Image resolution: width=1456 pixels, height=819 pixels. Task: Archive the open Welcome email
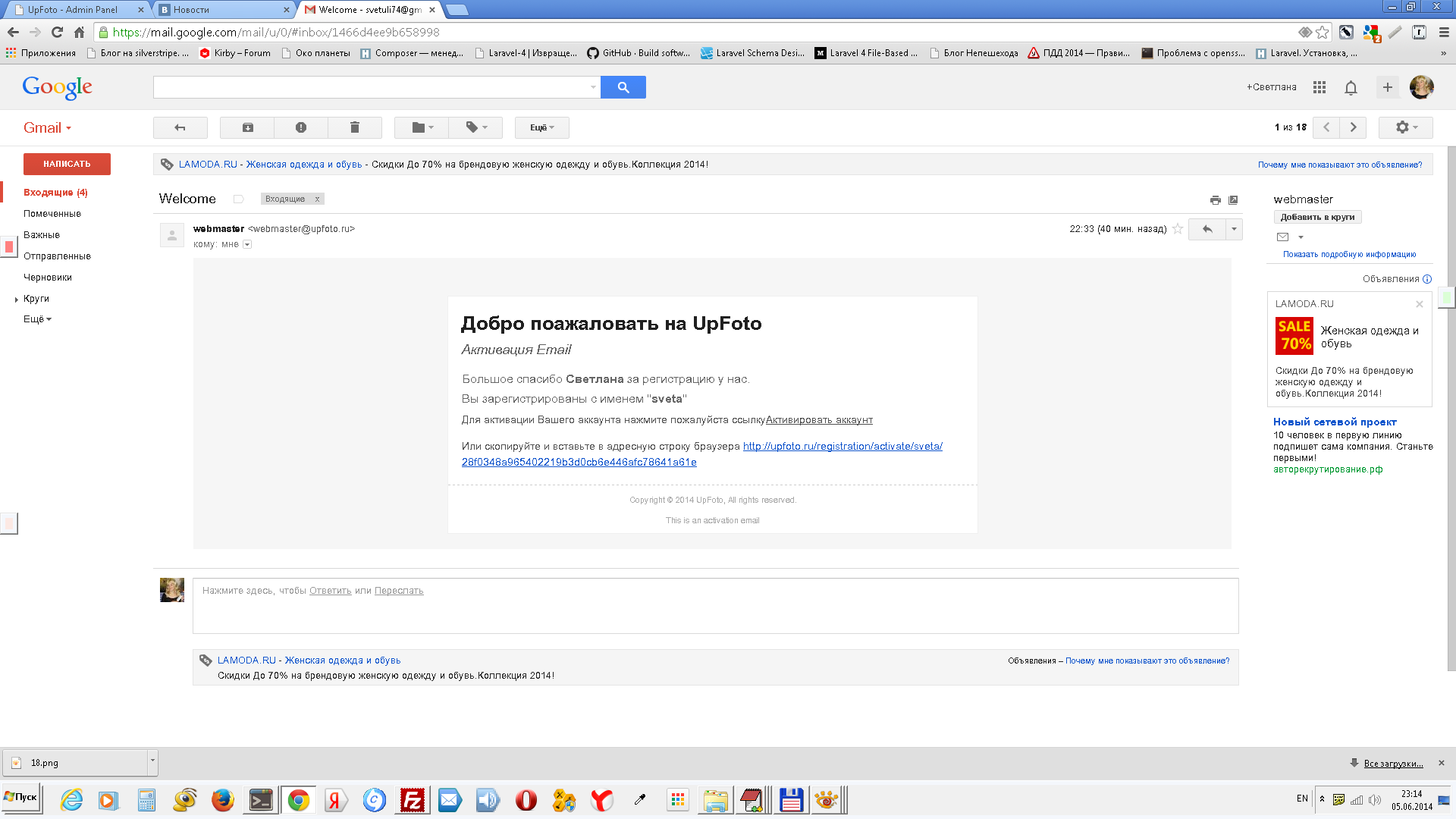tap(247, 127)
